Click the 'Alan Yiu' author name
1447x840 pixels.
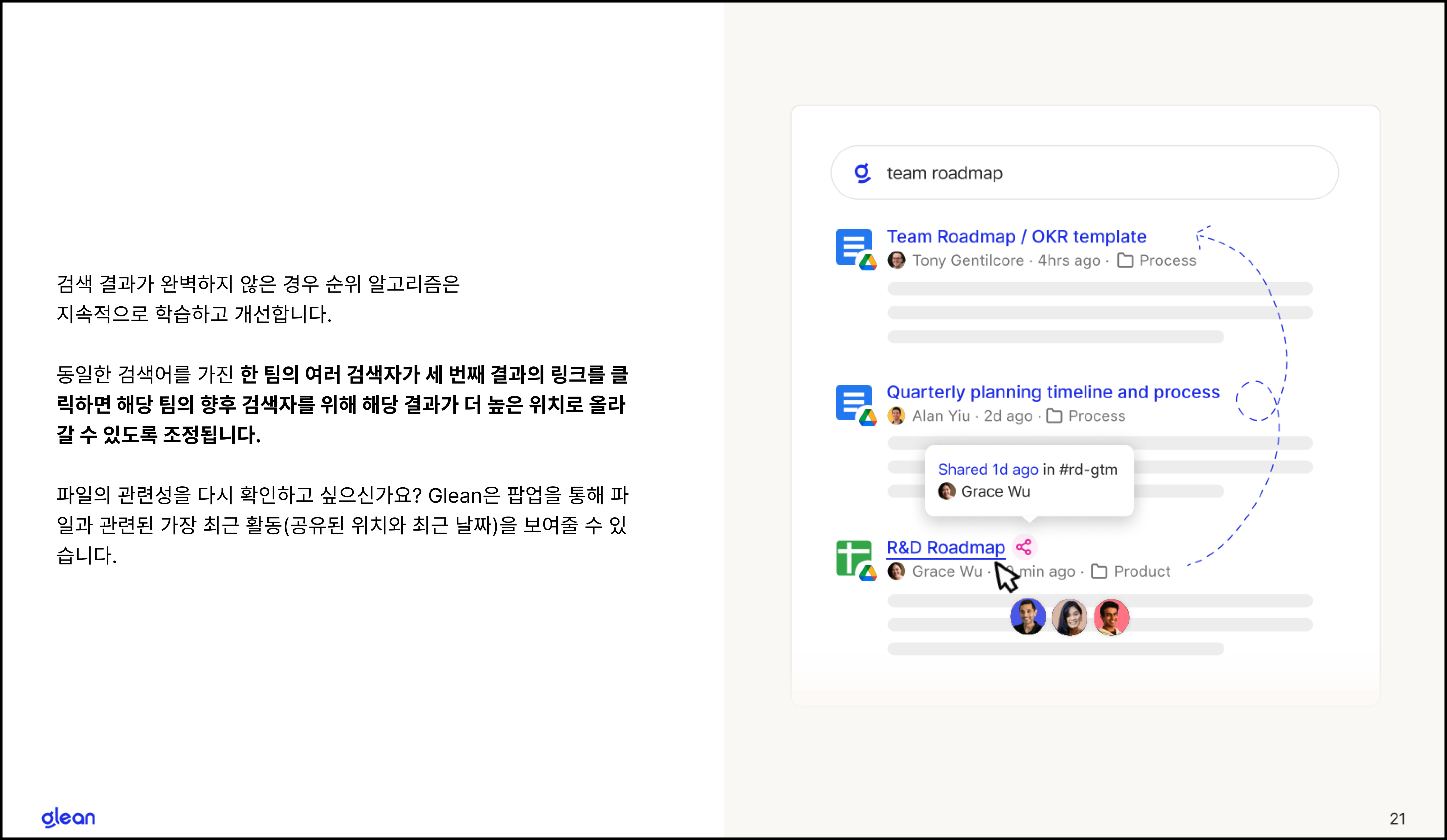(x=941, y=416)
